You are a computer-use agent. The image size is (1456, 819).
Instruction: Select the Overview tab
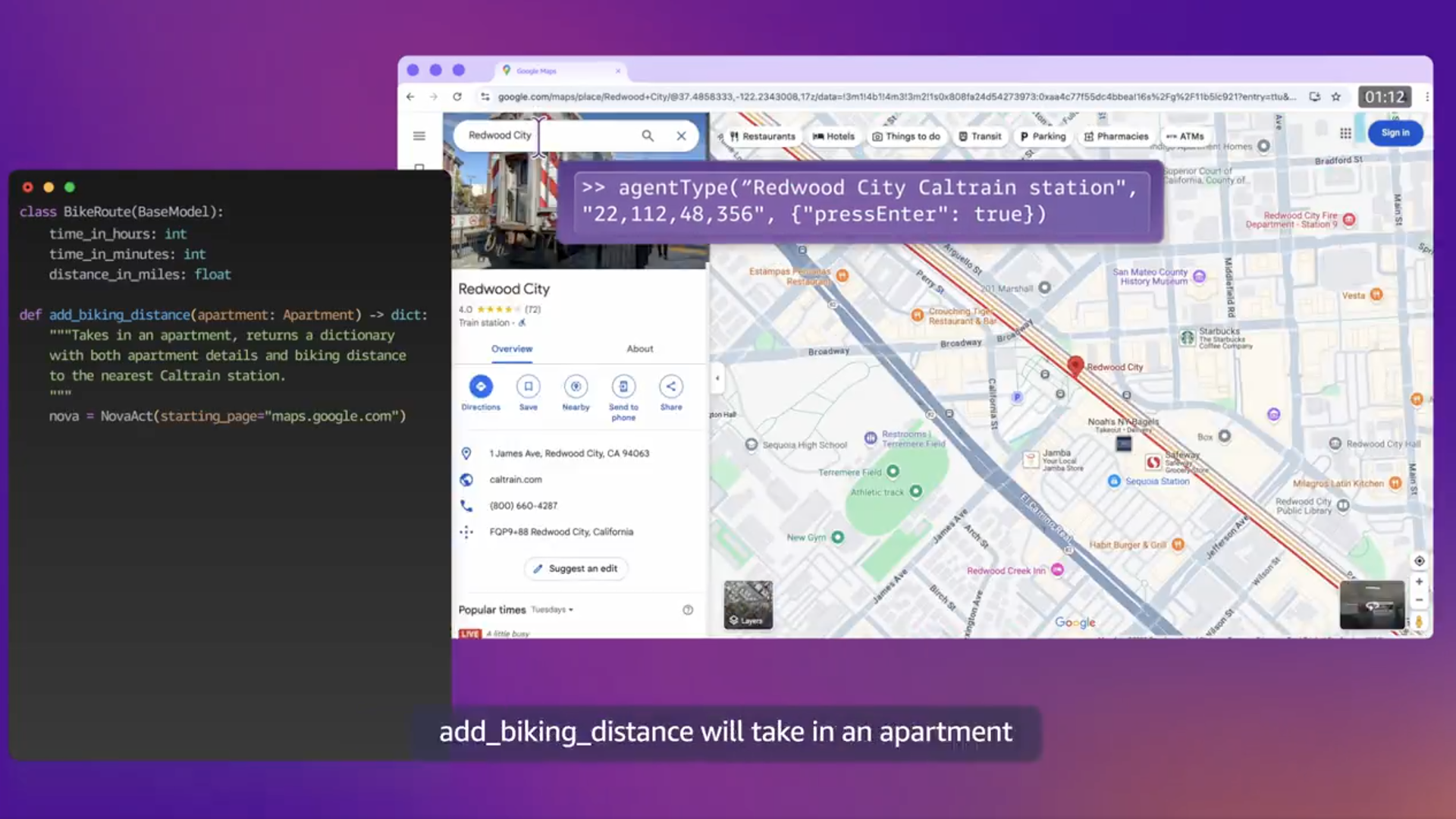click(512, 349)
